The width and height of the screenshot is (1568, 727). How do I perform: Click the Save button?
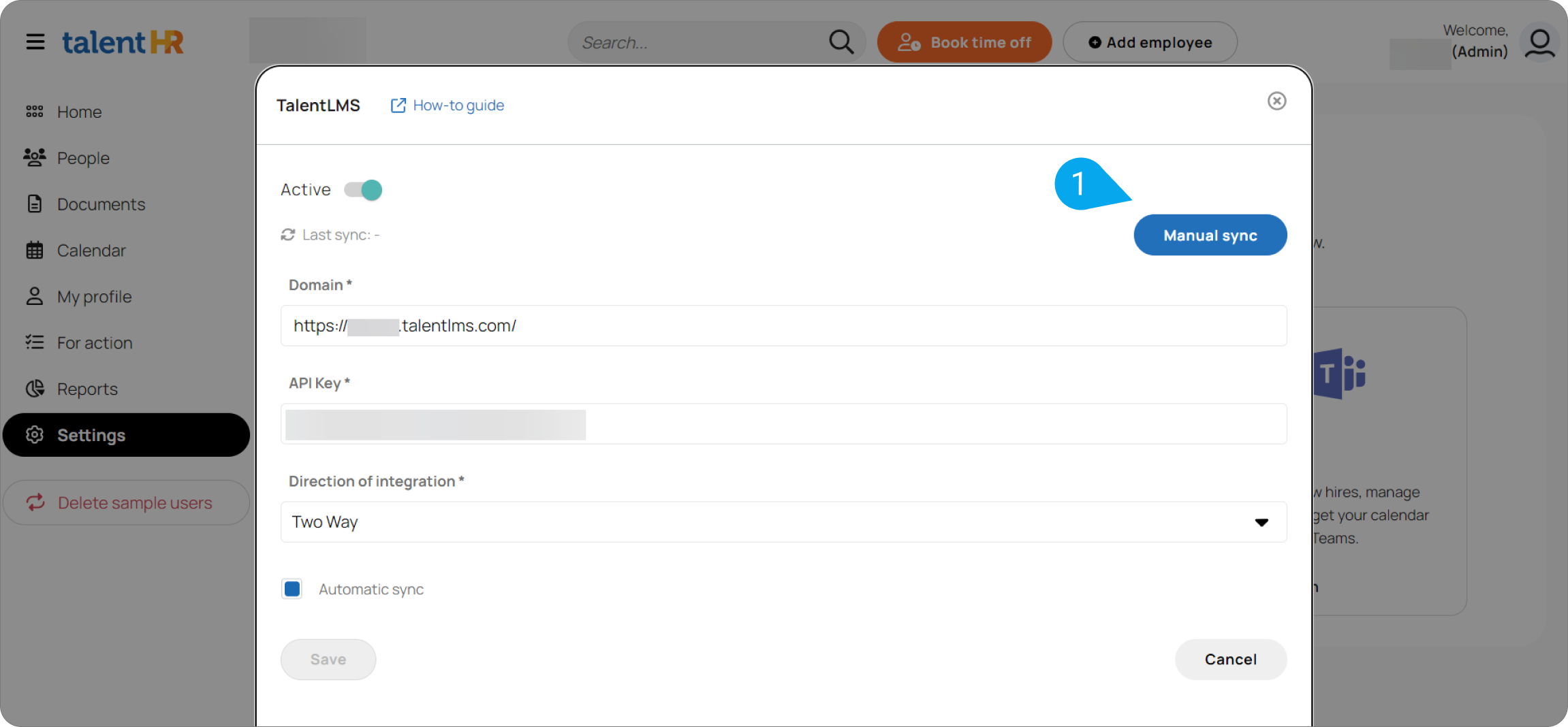pos(328,660)
